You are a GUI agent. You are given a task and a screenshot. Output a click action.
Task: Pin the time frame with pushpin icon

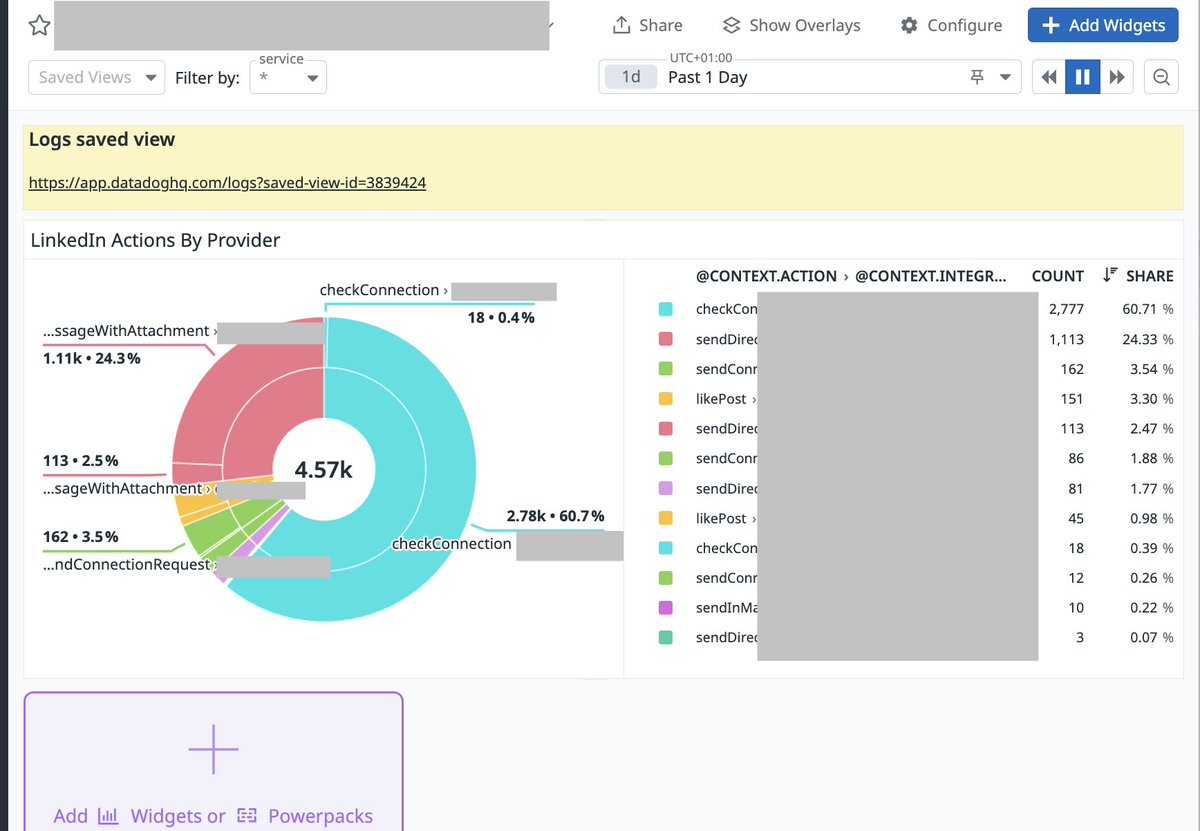pos(978,77)
